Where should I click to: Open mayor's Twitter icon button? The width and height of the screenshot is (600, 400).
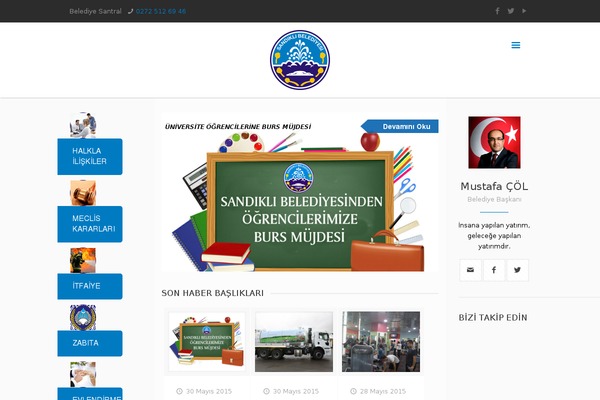(517, 270)
